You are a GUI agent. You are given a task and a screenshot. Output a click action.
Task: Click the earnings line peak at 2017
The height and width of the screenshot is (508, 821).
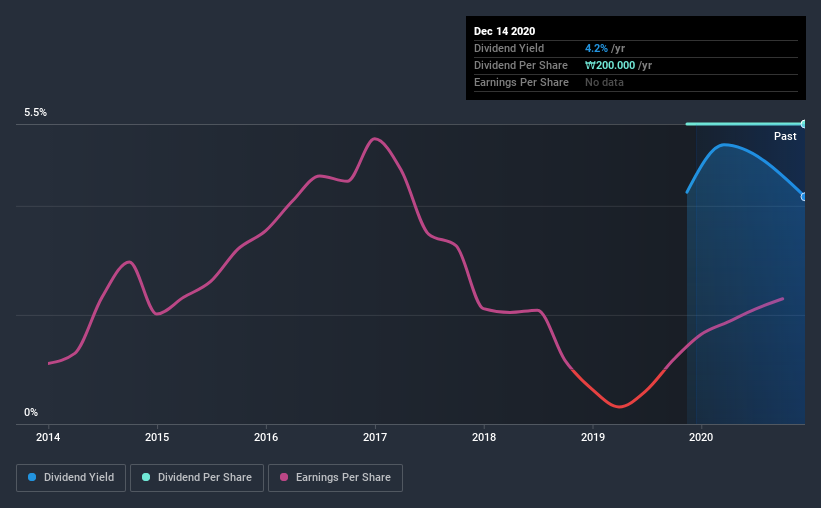click(374, 138)
